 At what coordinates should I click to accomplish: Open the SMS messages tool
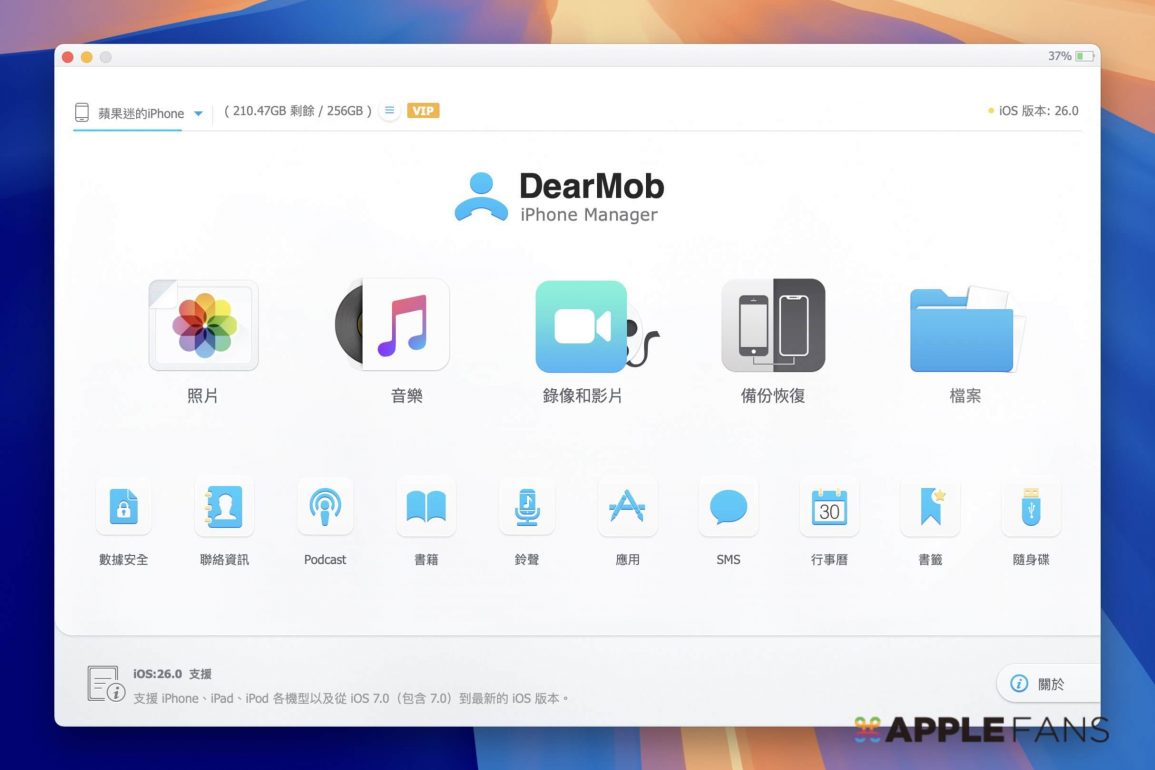tap(728, 508)
